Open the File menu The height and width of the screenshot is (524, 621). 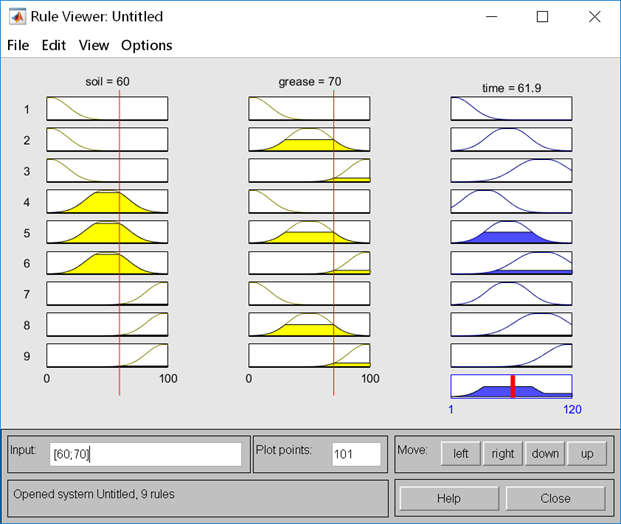coord(18,45)
